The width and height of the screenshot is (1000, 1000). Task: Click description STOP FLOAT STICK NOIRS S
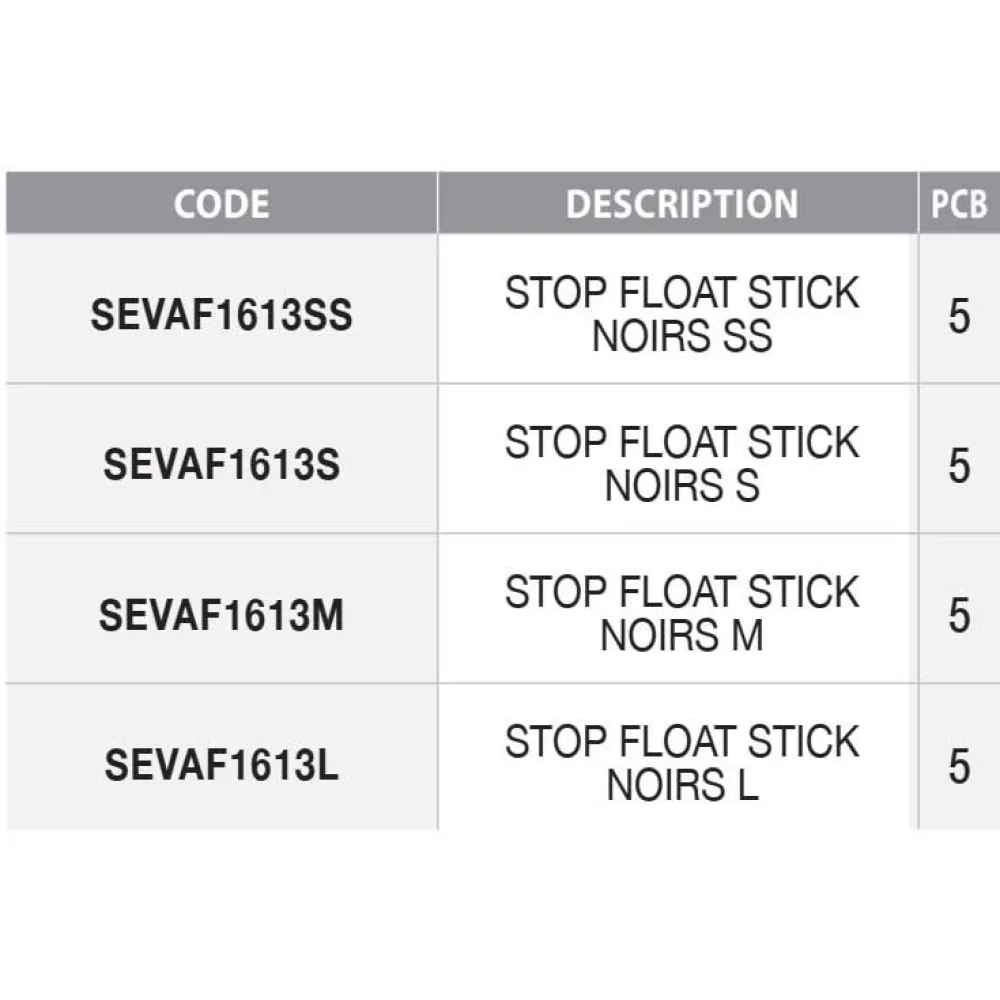(x=682, y=465)
